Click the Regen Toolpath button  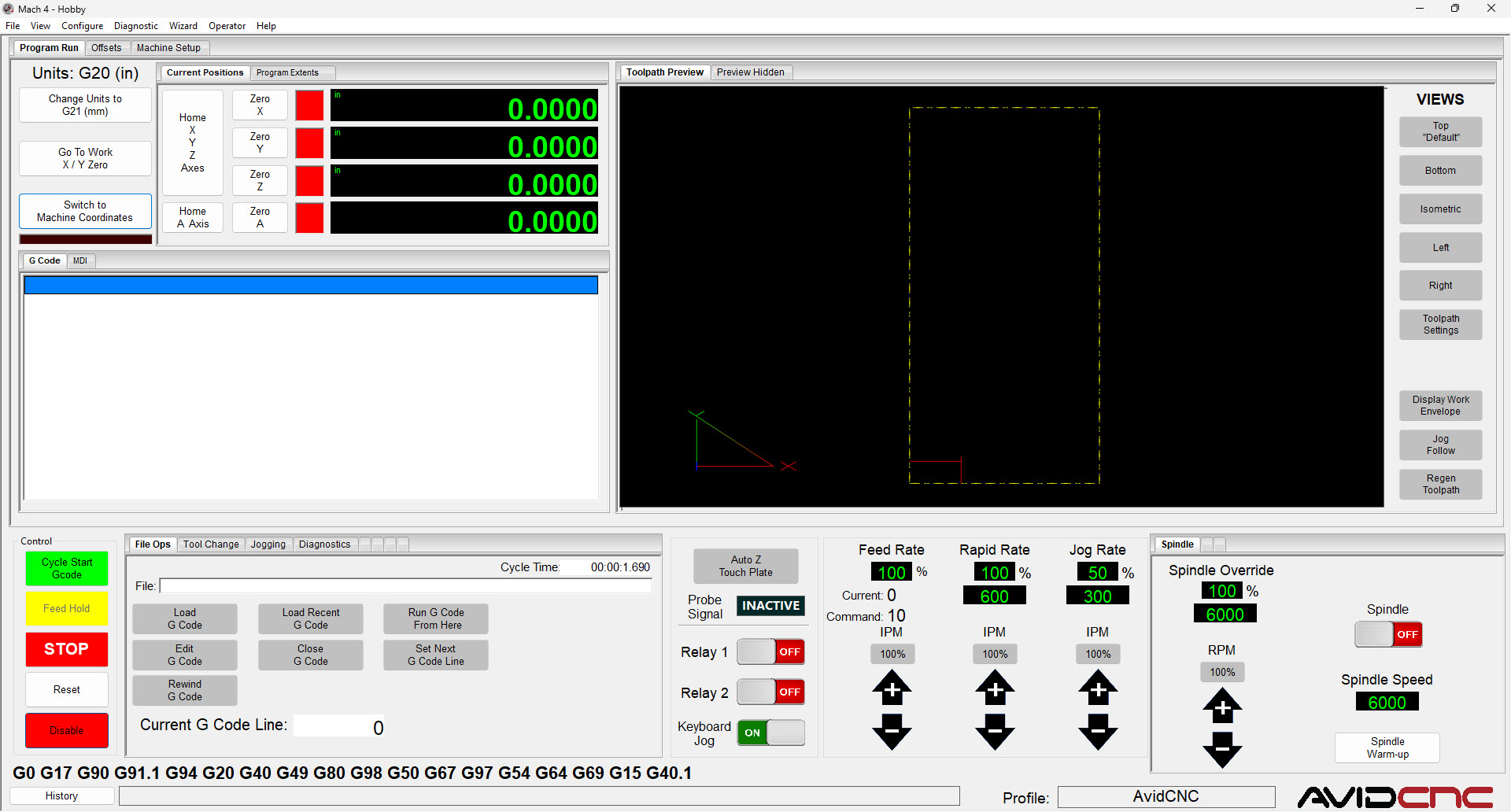click(1441, 484)
